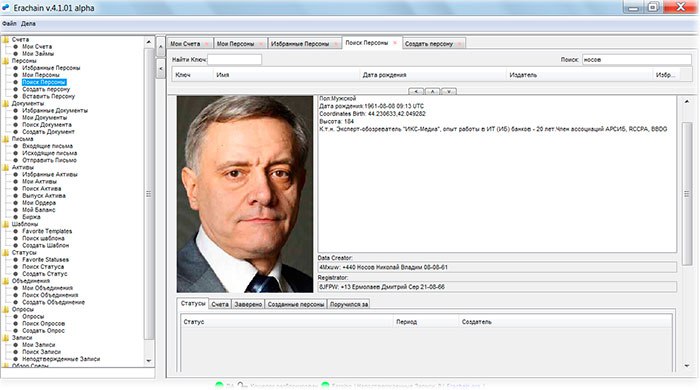Image resolution: width=700 pixels, height=390 pixels.
Task: Click the Счета folder icon in the tree
Action: pyautogui.click(x=5, y=40)
